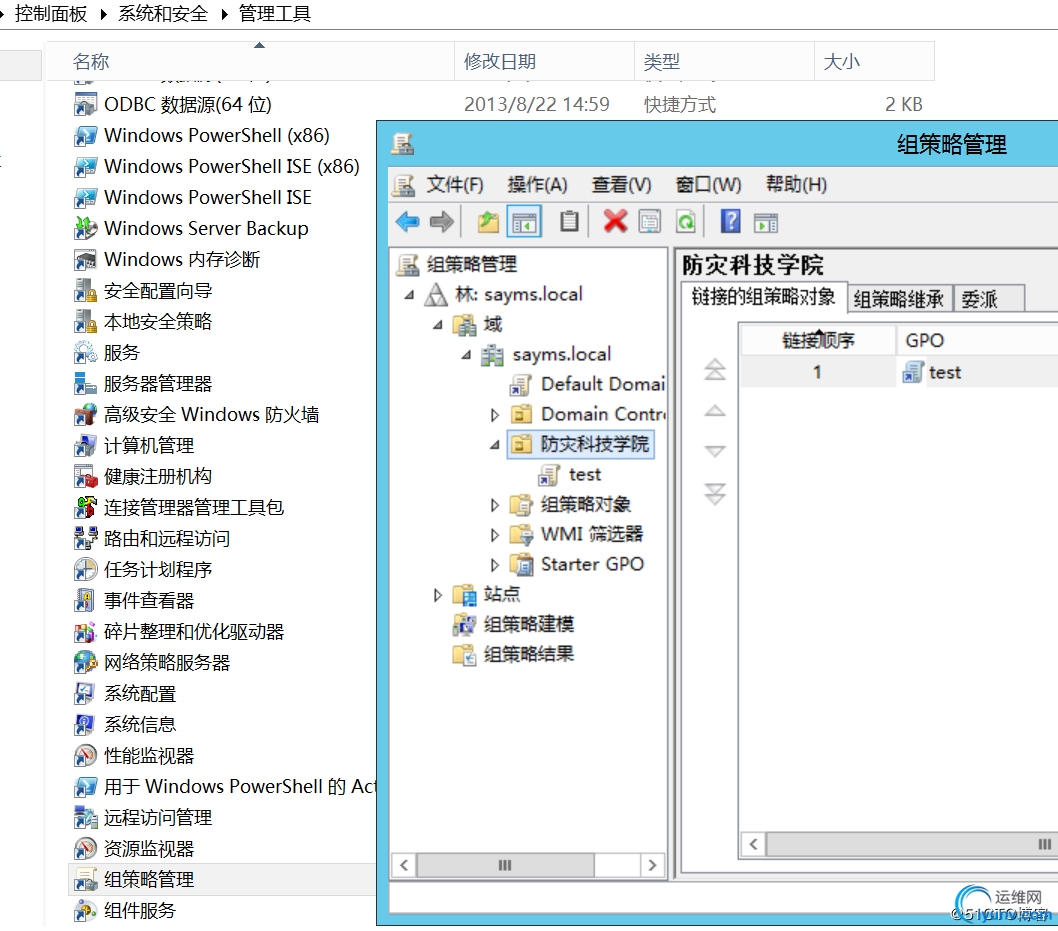The image size is (1058, 931).
Task: Open the 查看(V) menu
Action: [x=621, y=184]
